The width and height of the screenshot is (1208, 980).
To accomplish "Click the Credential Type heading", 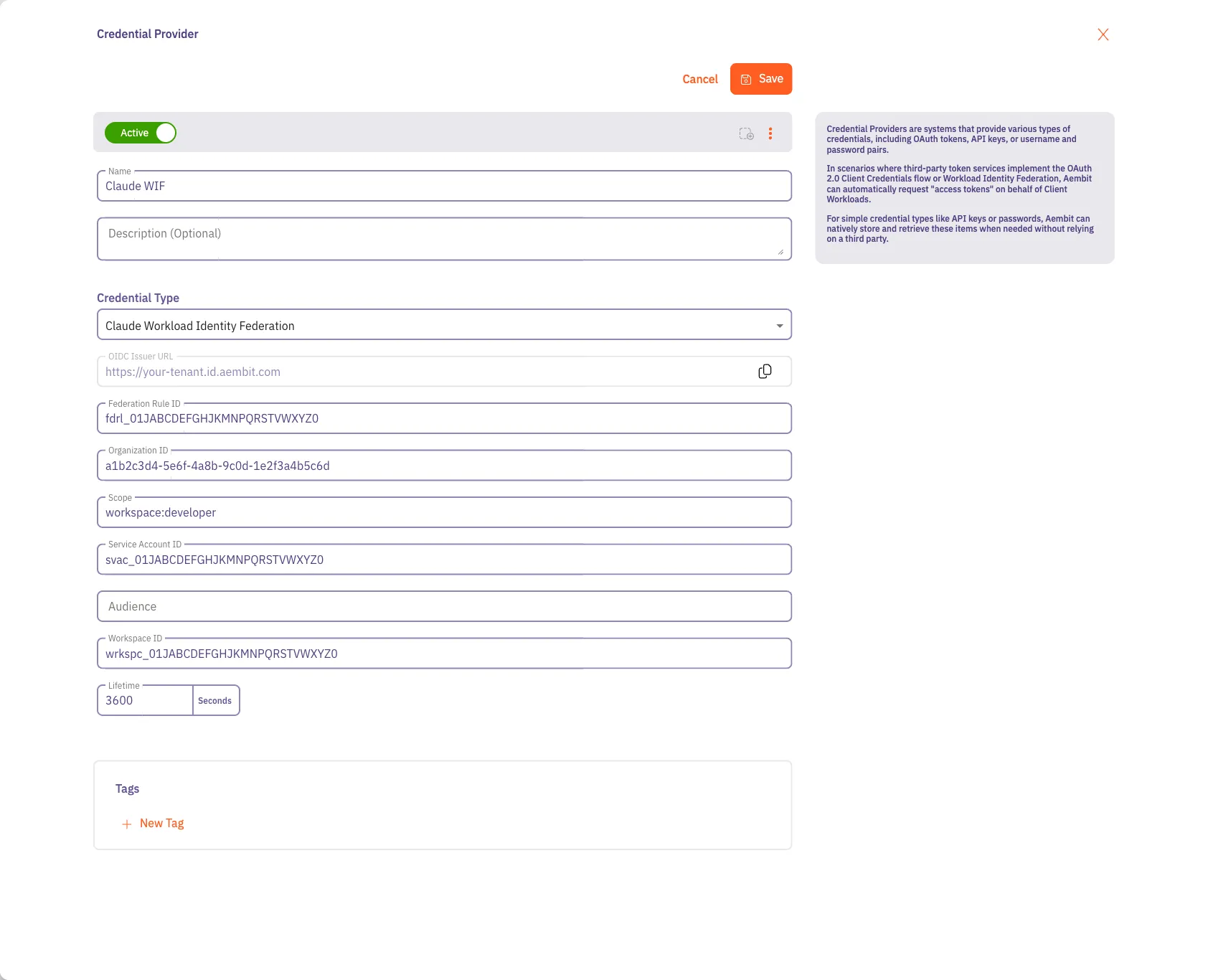I will click(138, 298).
